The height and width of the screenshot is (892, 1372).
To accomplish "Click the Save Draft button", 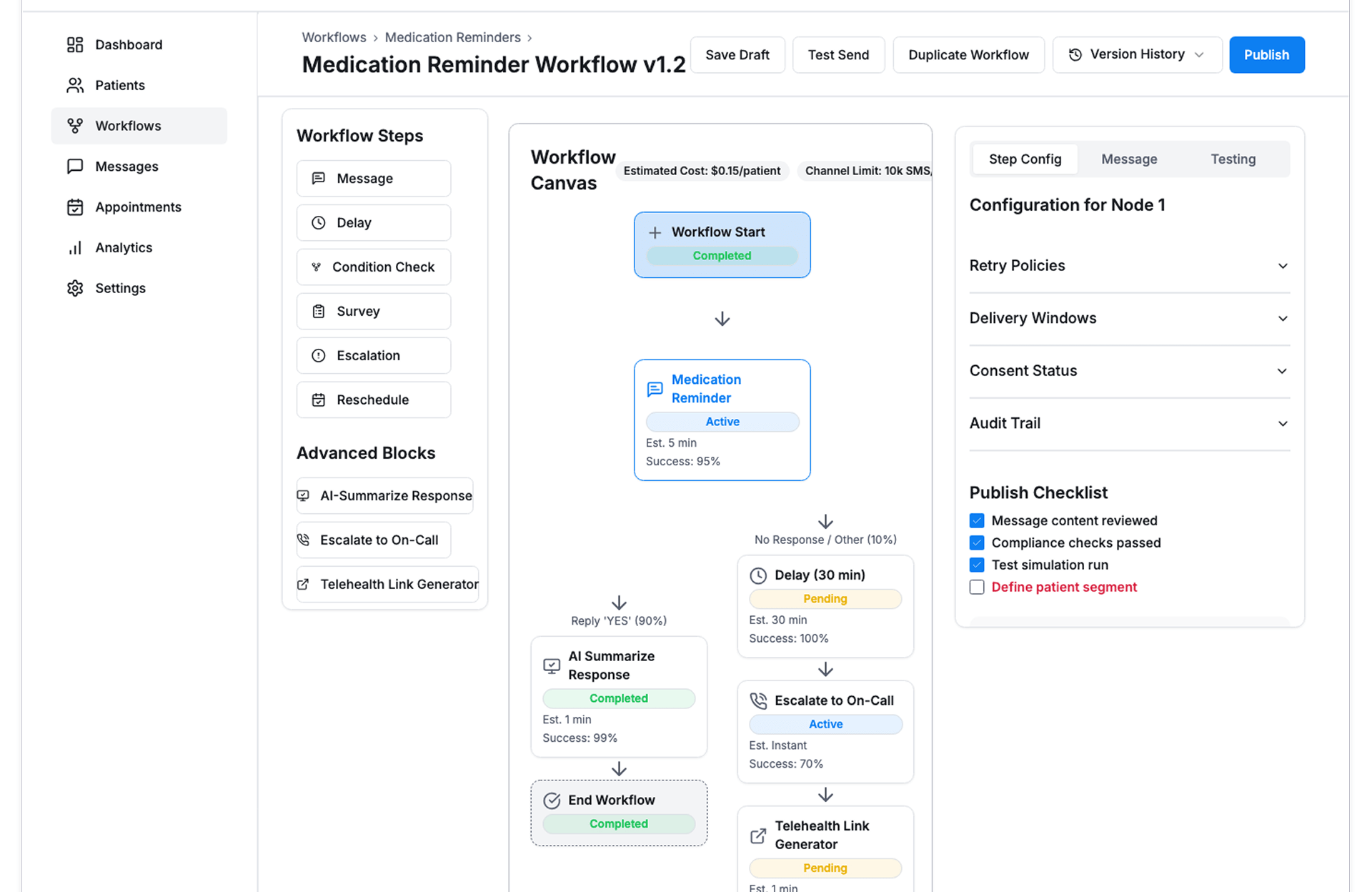I will pyautogui.click(x=737, y=55).
